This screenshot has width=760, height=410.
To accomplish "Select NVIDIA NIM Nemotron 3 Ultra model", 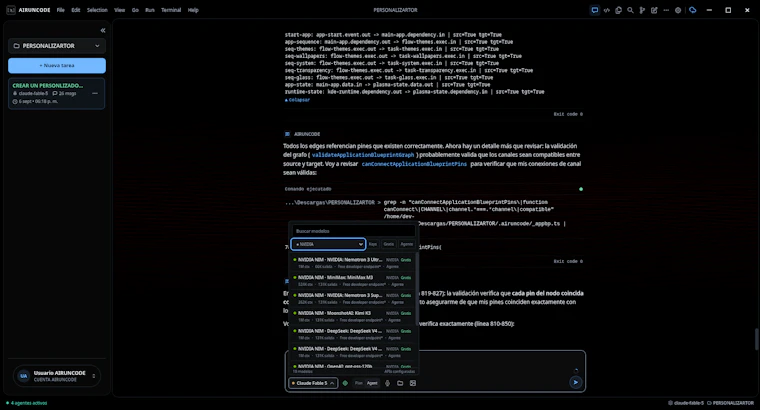I will [x=352, y=263].
